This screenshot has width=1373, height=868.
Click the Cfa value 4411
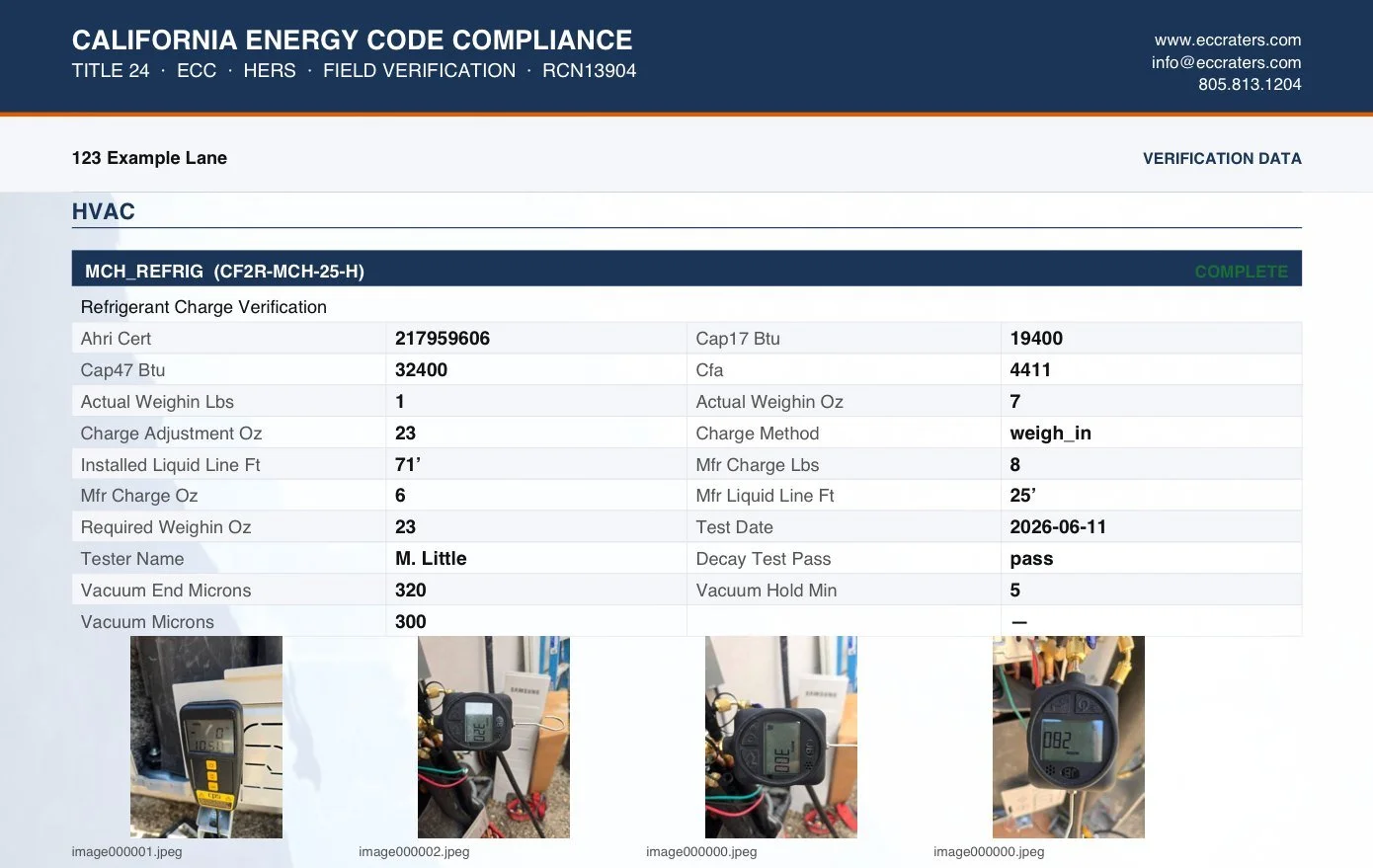tap(1030, 370)
